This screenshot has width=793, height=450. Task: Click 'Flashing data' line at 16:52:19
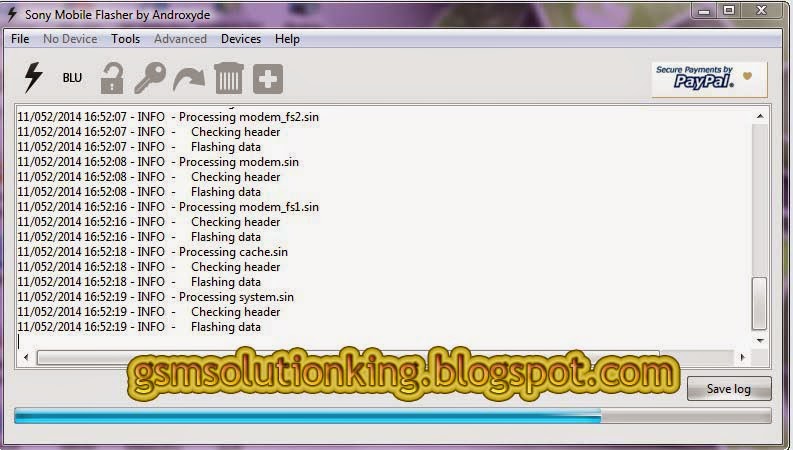click(139, 327)
